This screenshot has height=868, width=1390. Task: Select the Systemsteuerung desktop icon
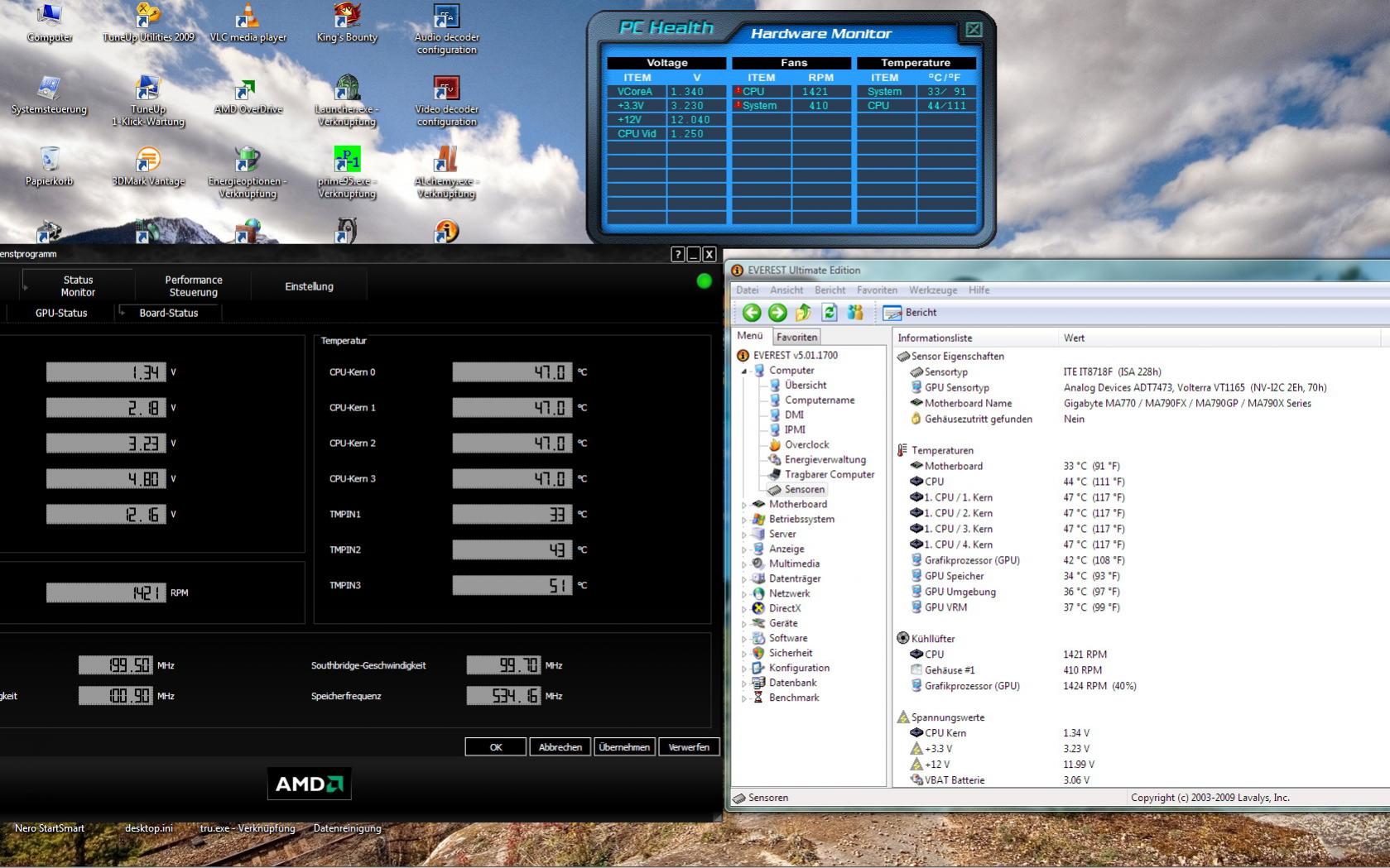(x=49, y=95)
